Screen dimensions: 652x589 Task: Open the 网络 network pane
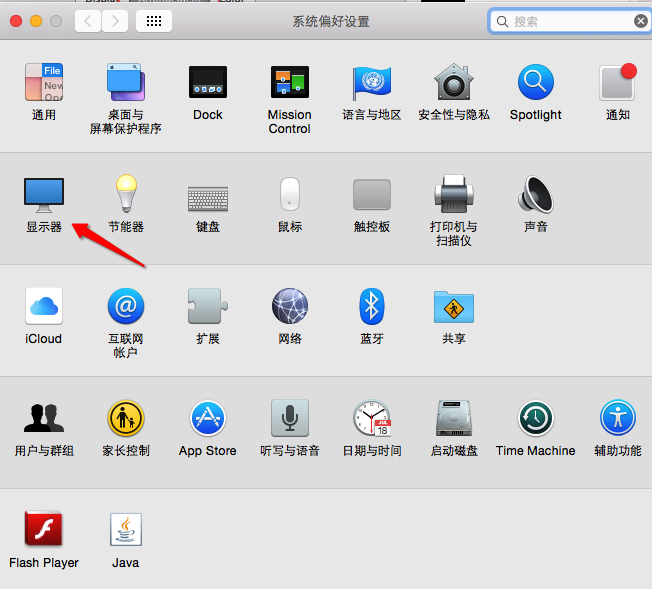pyautogui.click(x=290, y=307)
